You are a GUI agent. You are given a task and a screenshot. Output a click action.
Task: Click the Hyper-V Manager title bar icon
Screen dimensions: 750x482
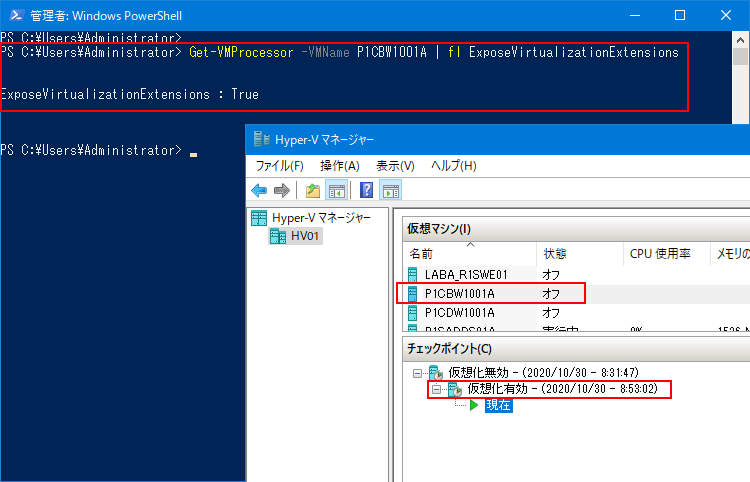click(261, 139)
